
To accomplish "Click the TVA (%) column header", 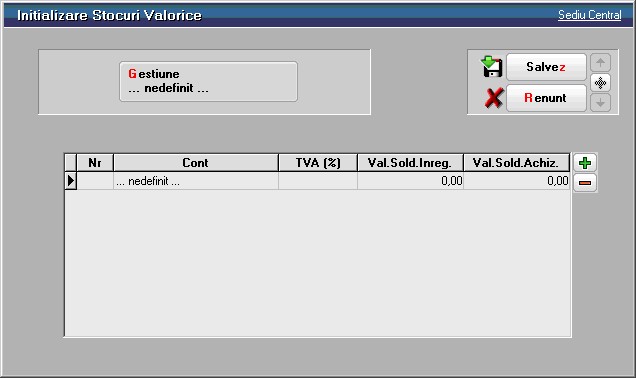I will (318, 163).
